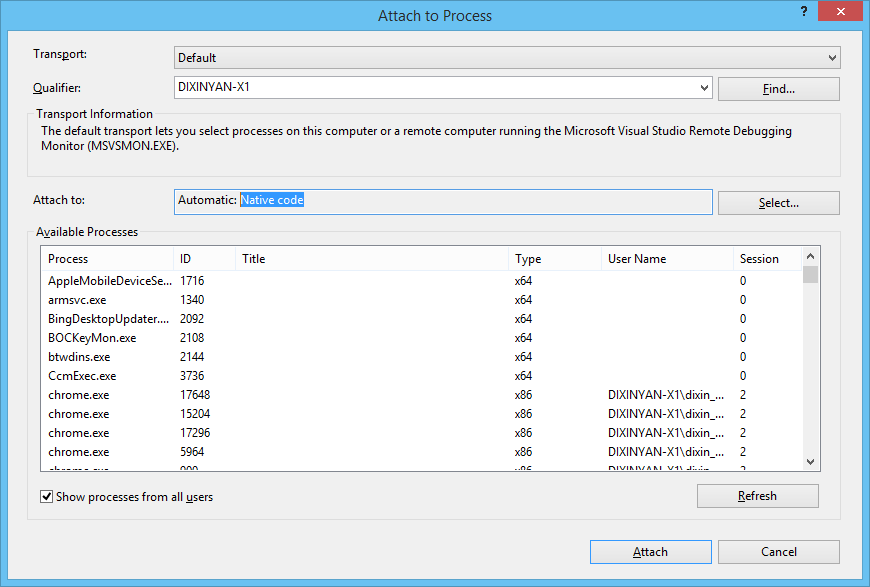
Task: Click the ID value 3736
Action: (x=192, y=376)
